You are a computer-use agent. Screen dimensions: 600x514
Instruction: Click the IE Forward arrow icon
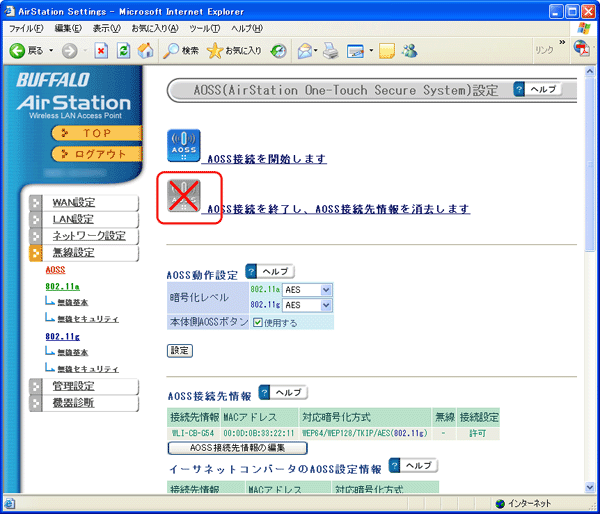click(x=70, y=51)
